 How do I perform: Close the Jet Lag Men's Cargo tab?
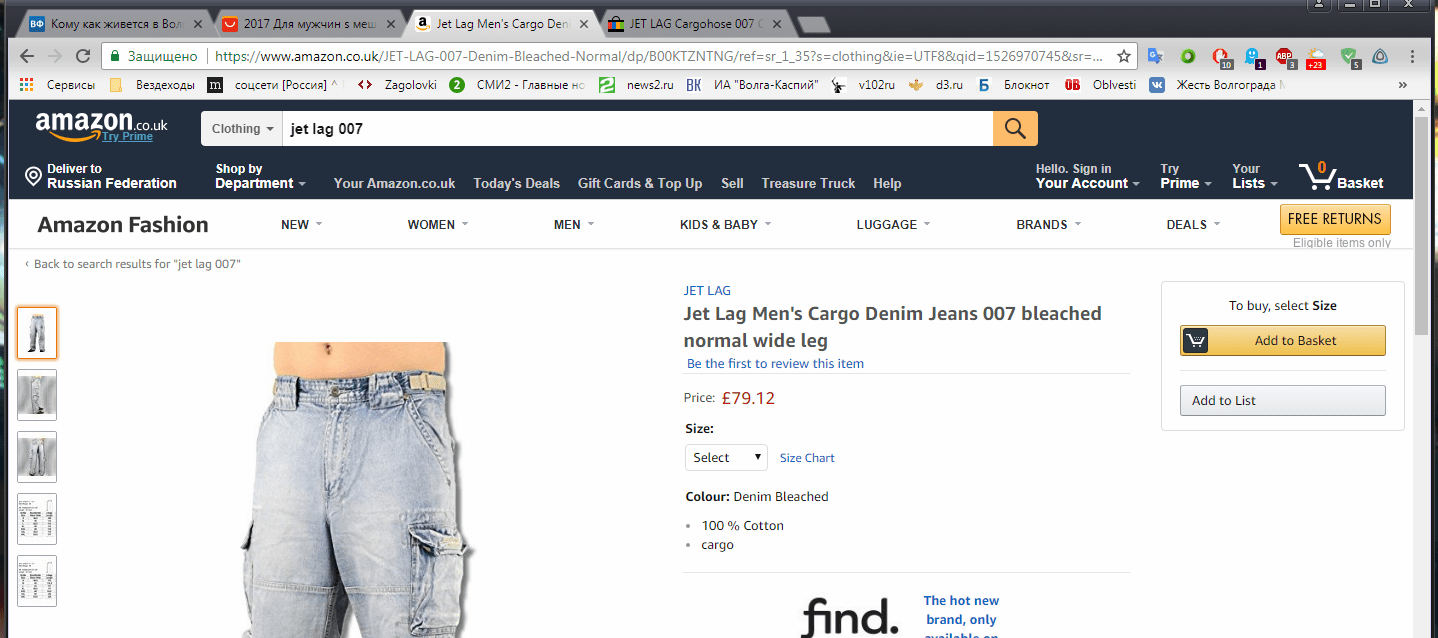[584, 24]
